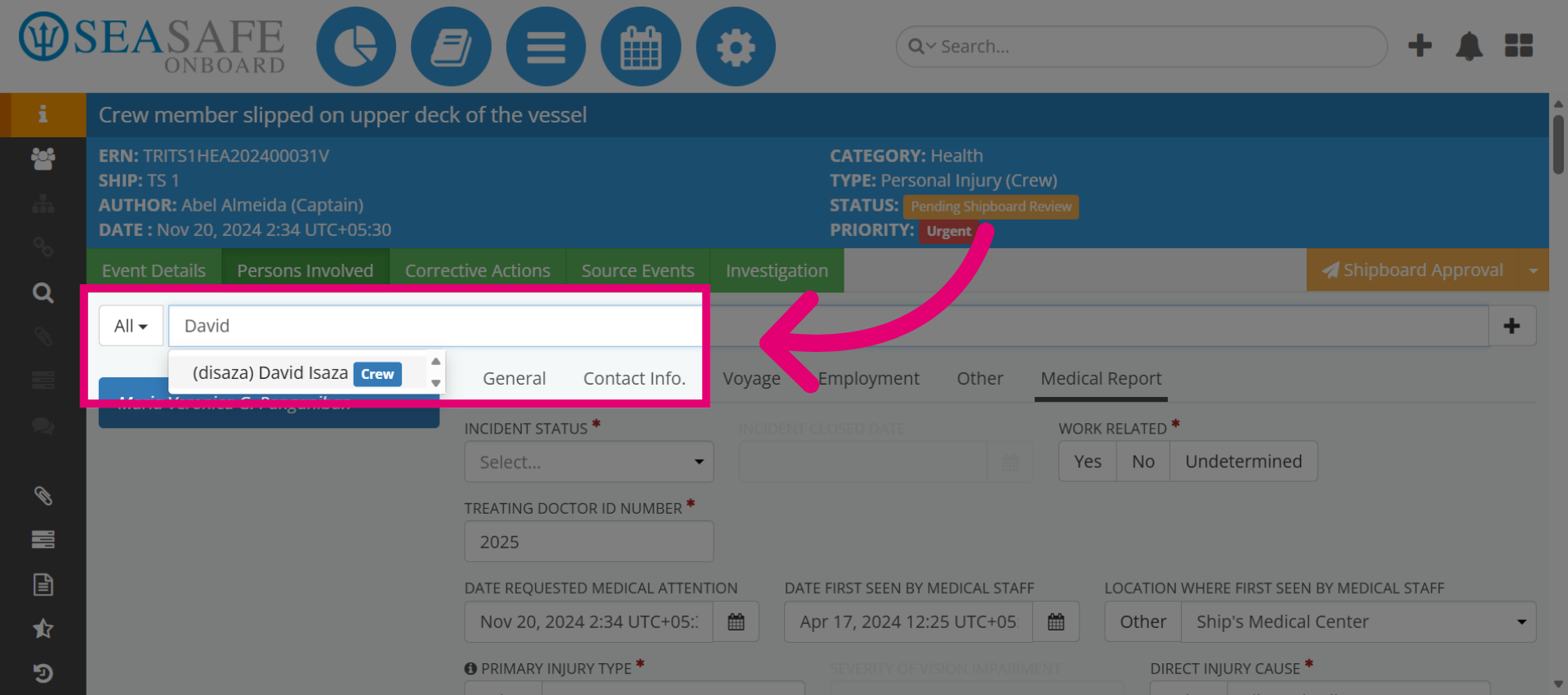This screenshot has width=1568, height=695.
Task: Click the Other location type button
Action: (x=1143, y=622)
